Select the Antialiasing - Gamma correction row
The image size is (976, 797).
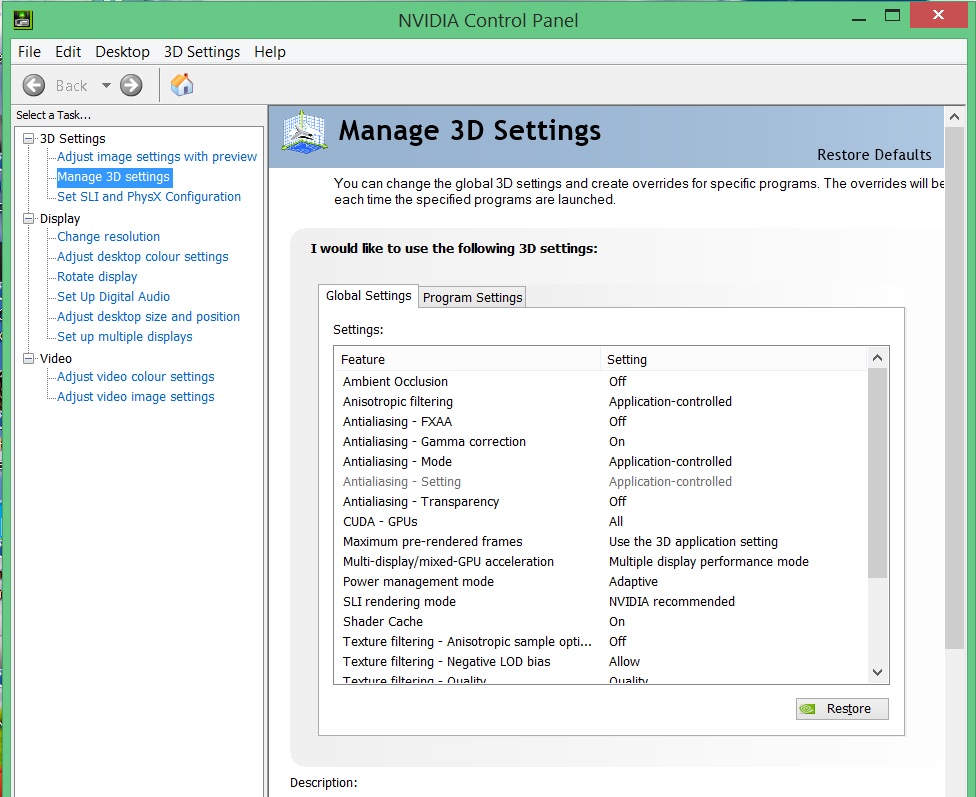pos(601,441)
